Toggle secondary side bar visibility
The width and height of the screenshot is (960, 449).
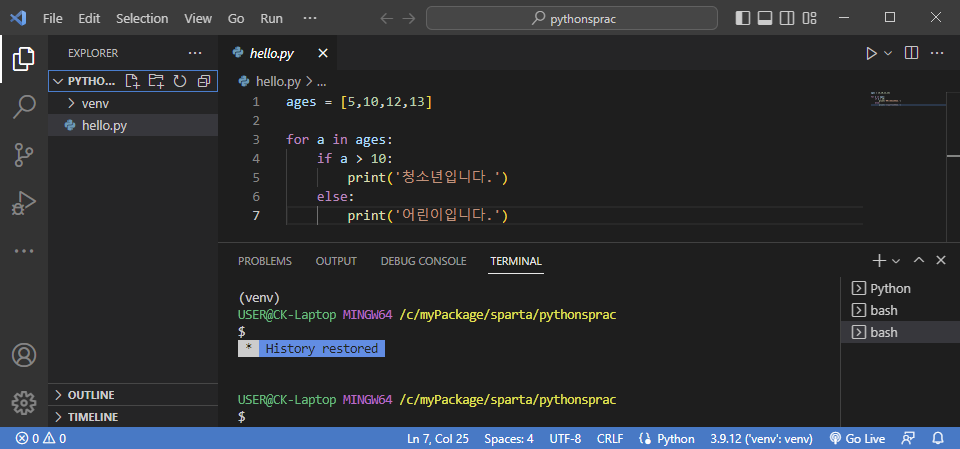tap(787, 18)
